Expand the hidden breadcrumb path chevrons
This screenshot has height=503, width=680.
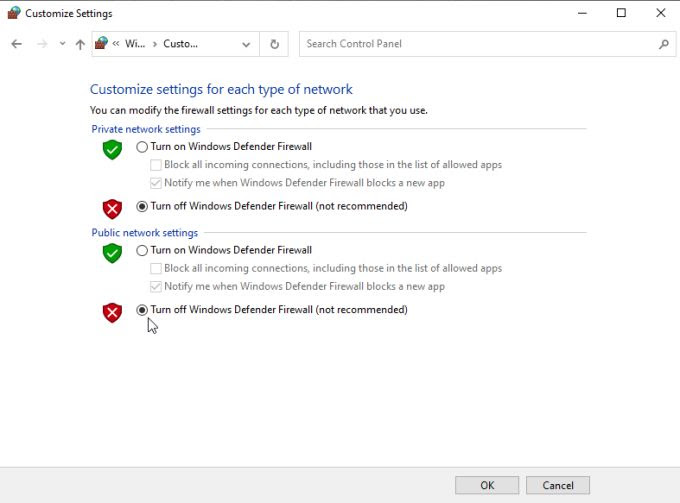(x=116, y=44)
